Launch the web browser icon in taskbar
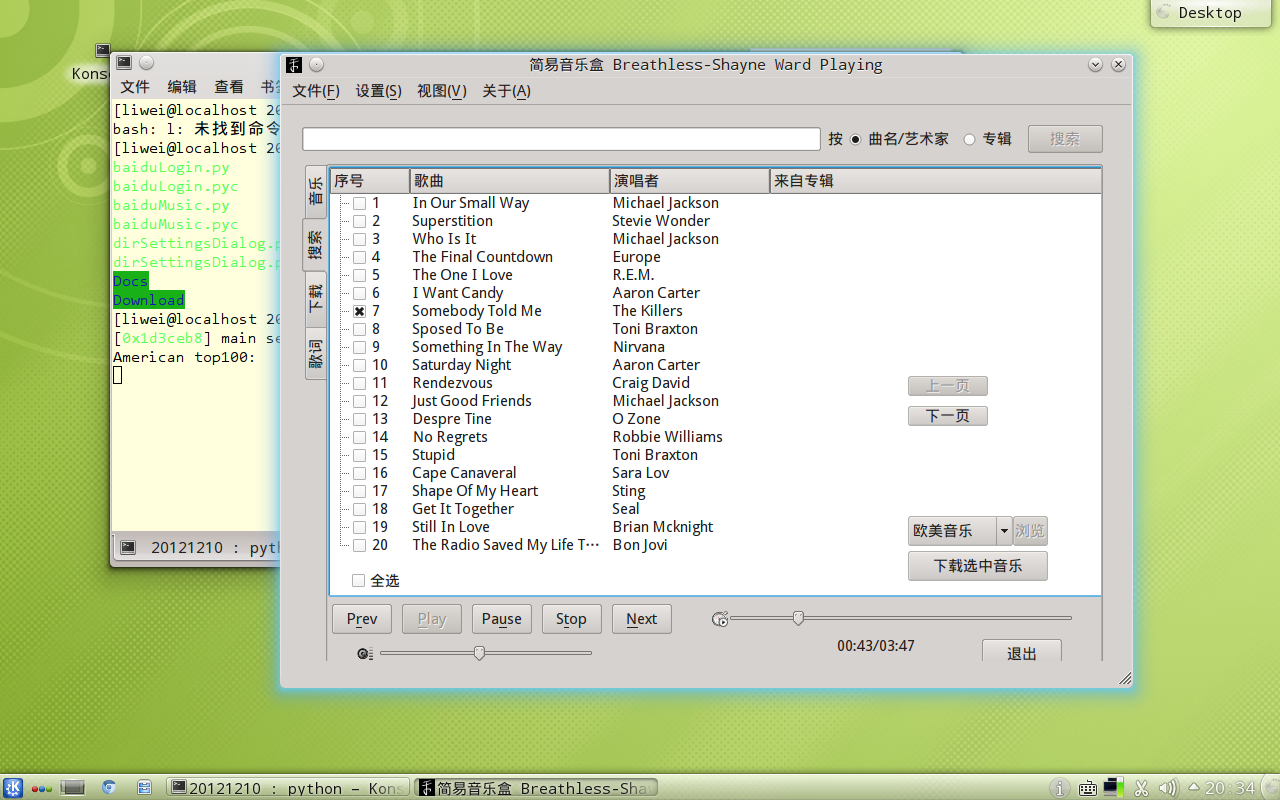This screenshot has width=1280, height=800. point(109,788)
